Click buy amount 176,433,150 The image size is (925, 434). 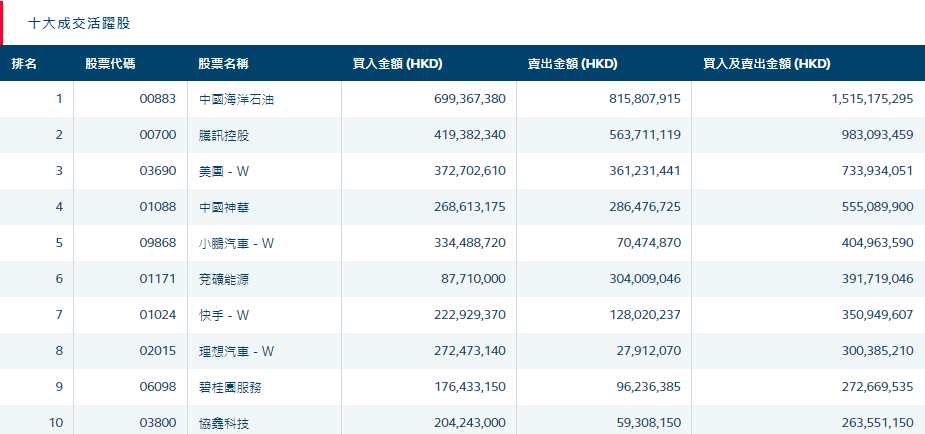coord(468,387)
